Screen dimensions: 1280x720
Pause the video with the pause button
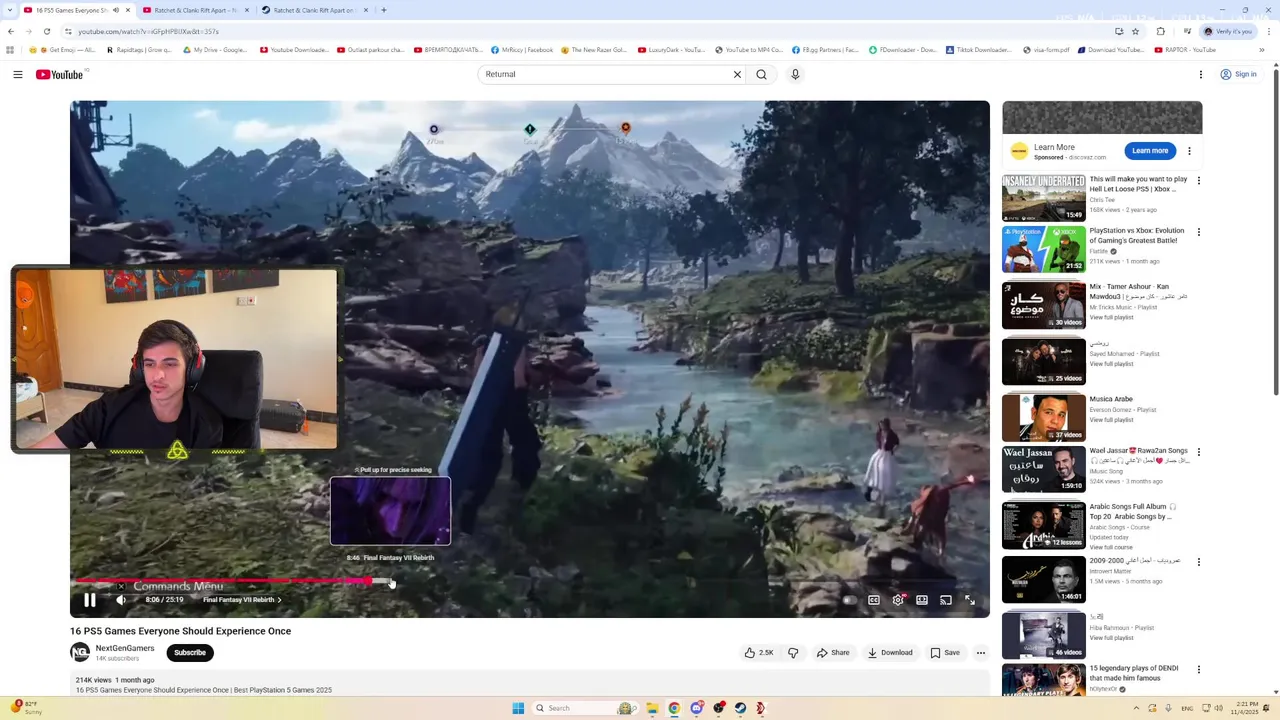[89, 600]
